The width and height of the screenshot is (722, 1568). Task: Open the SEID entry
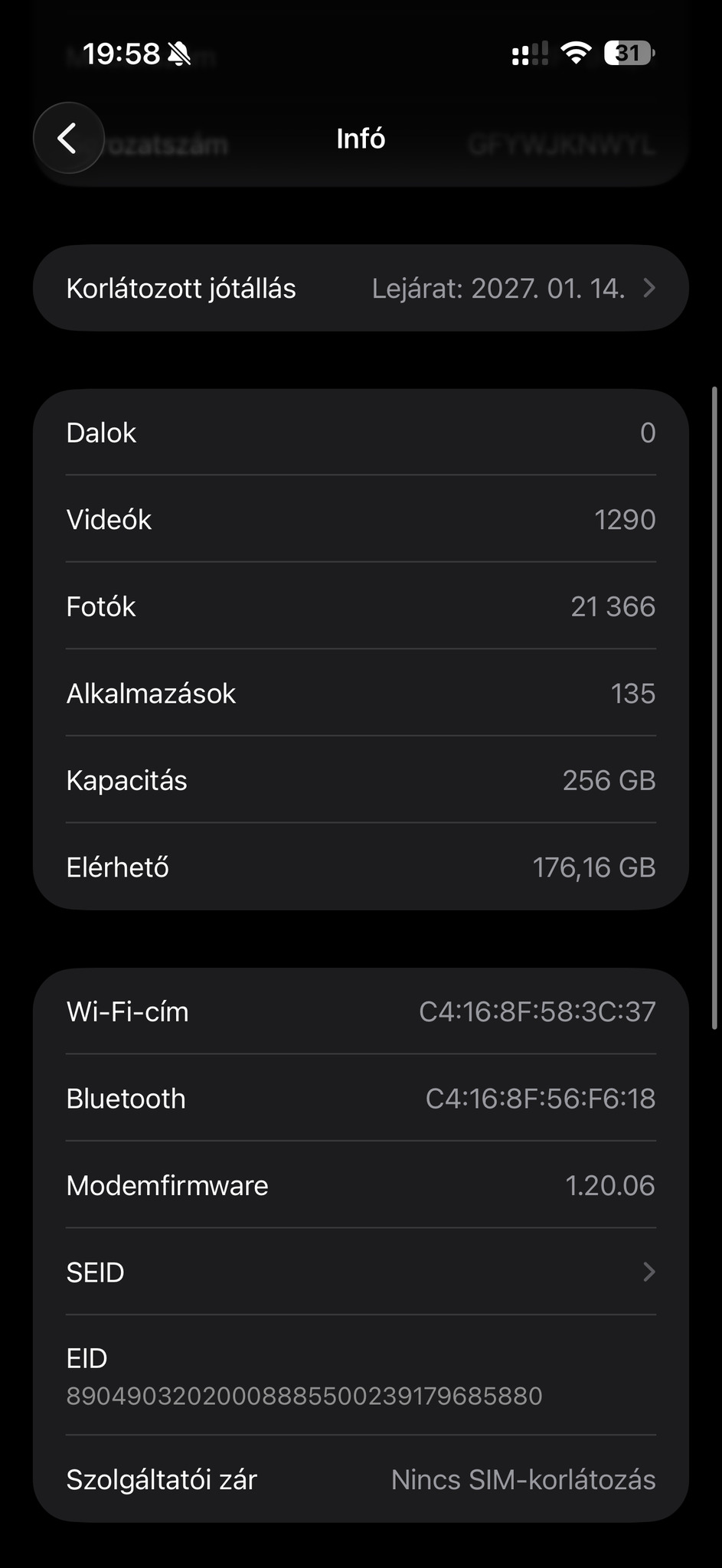coord(361,1272)
